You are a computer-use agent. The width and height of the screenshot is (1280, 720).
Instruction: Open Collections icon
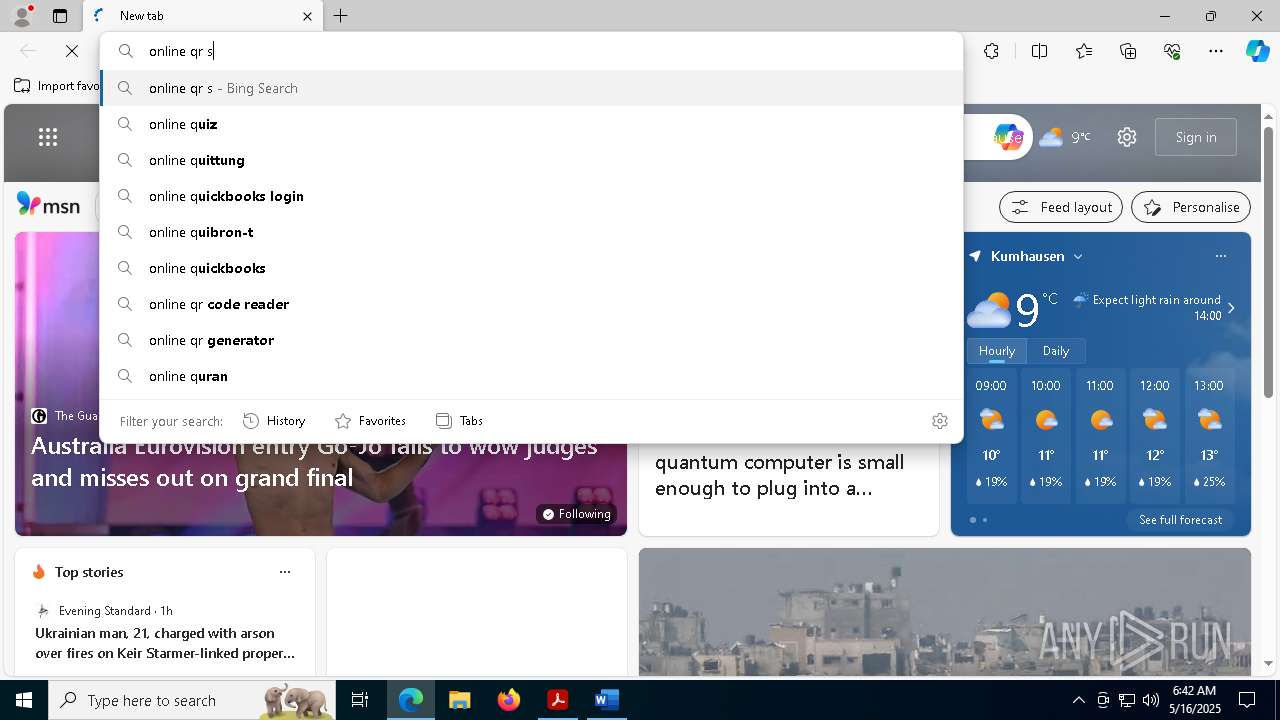click(x=1128, y=51)
